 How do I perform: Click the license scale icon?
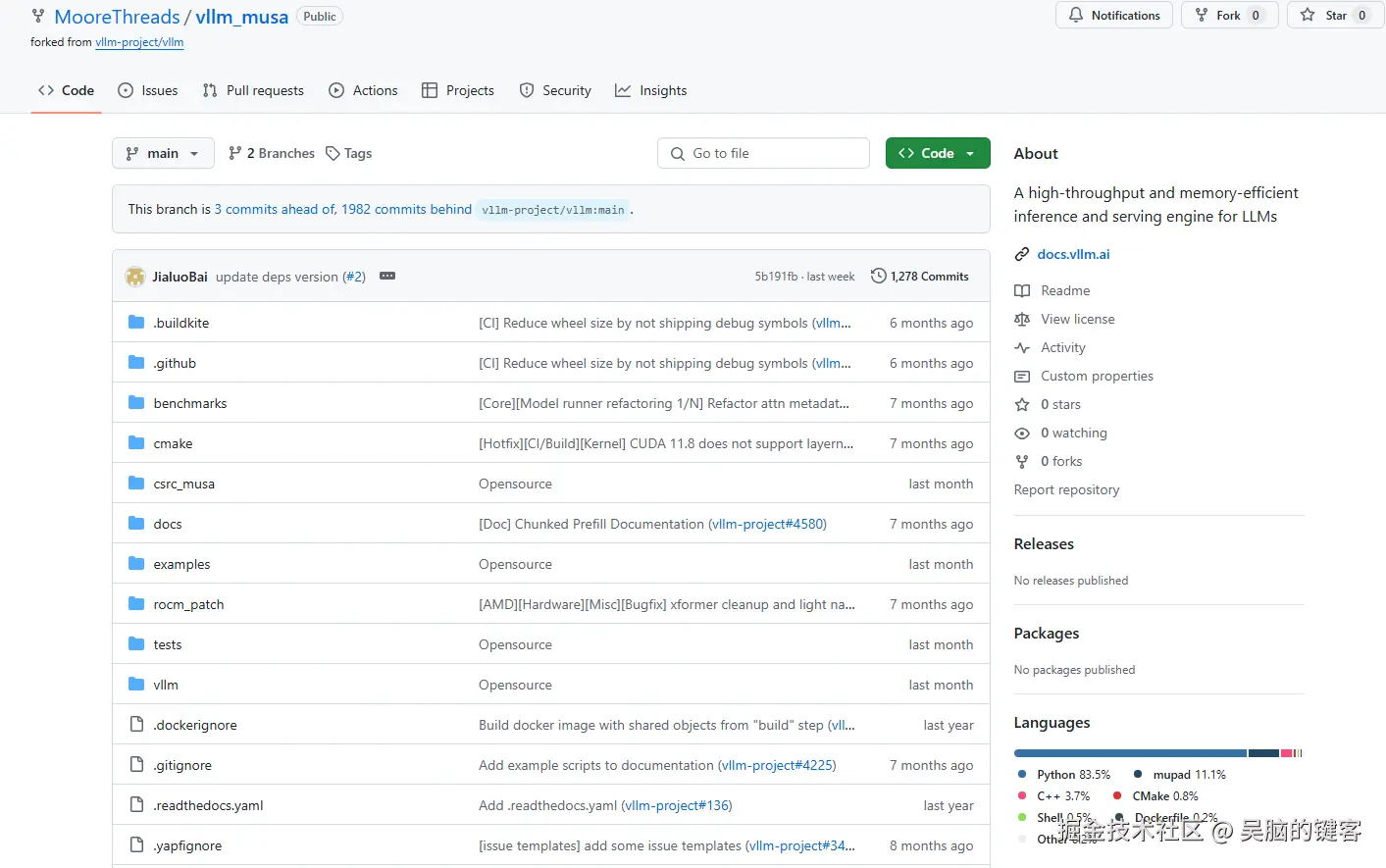(1022, 319)
